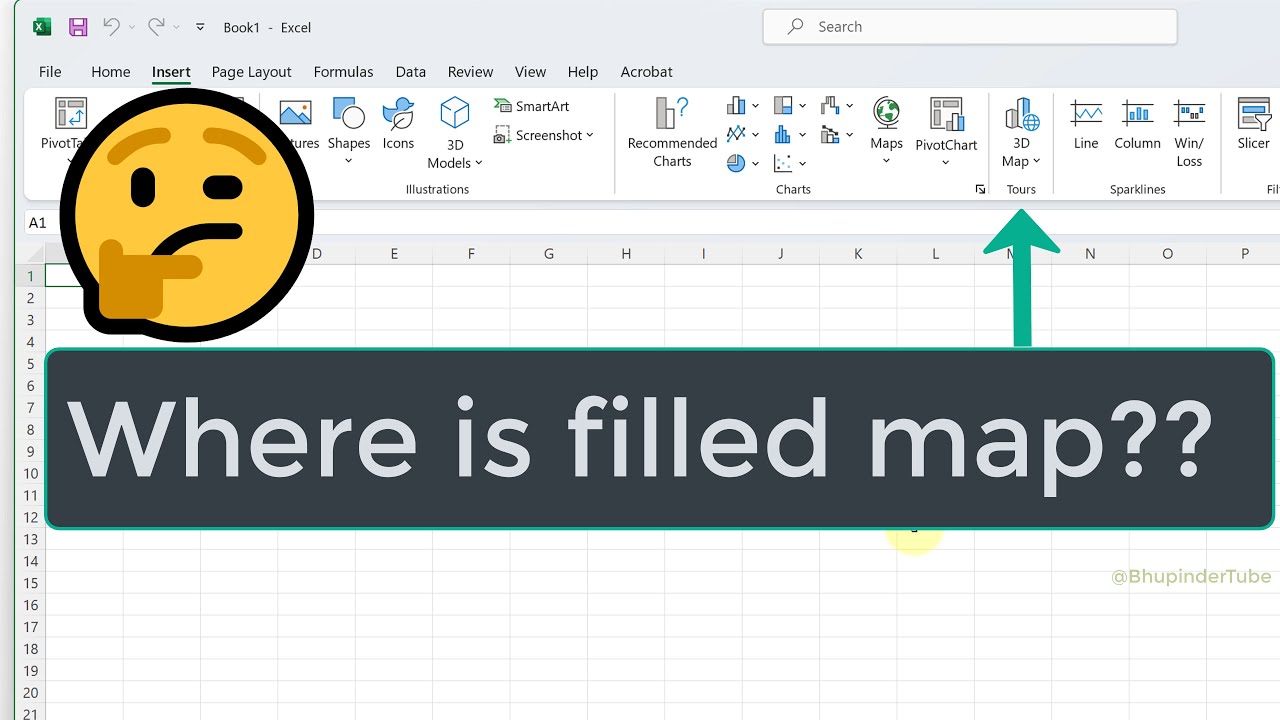
Task: Insert Waterfall or Stock chart icon
Action: point(830,105)
